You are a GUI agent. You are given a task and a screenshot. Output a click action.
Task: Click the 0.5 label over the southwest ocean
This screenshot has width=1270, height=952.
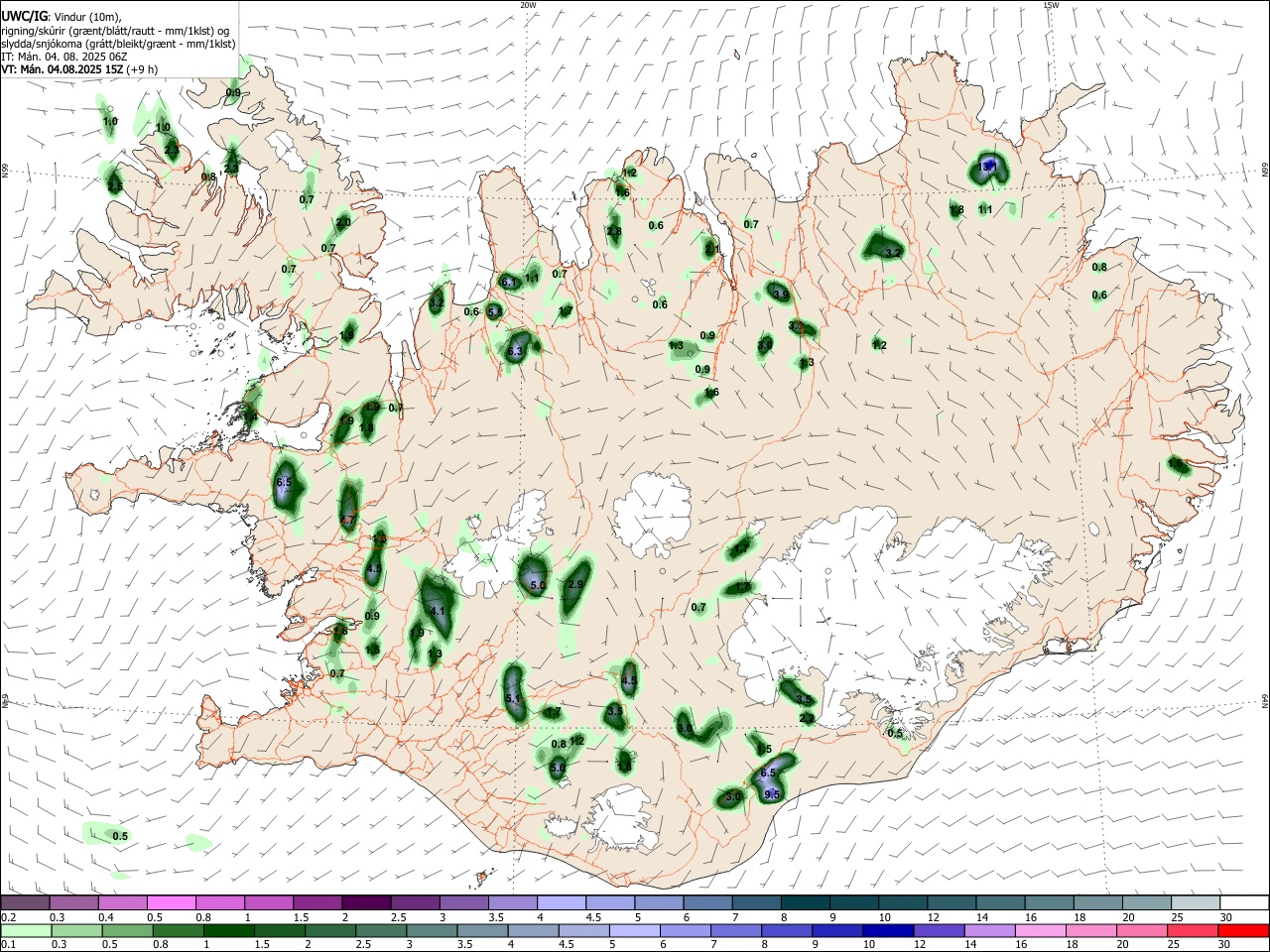pyautogui.click(x=120, y=836)
